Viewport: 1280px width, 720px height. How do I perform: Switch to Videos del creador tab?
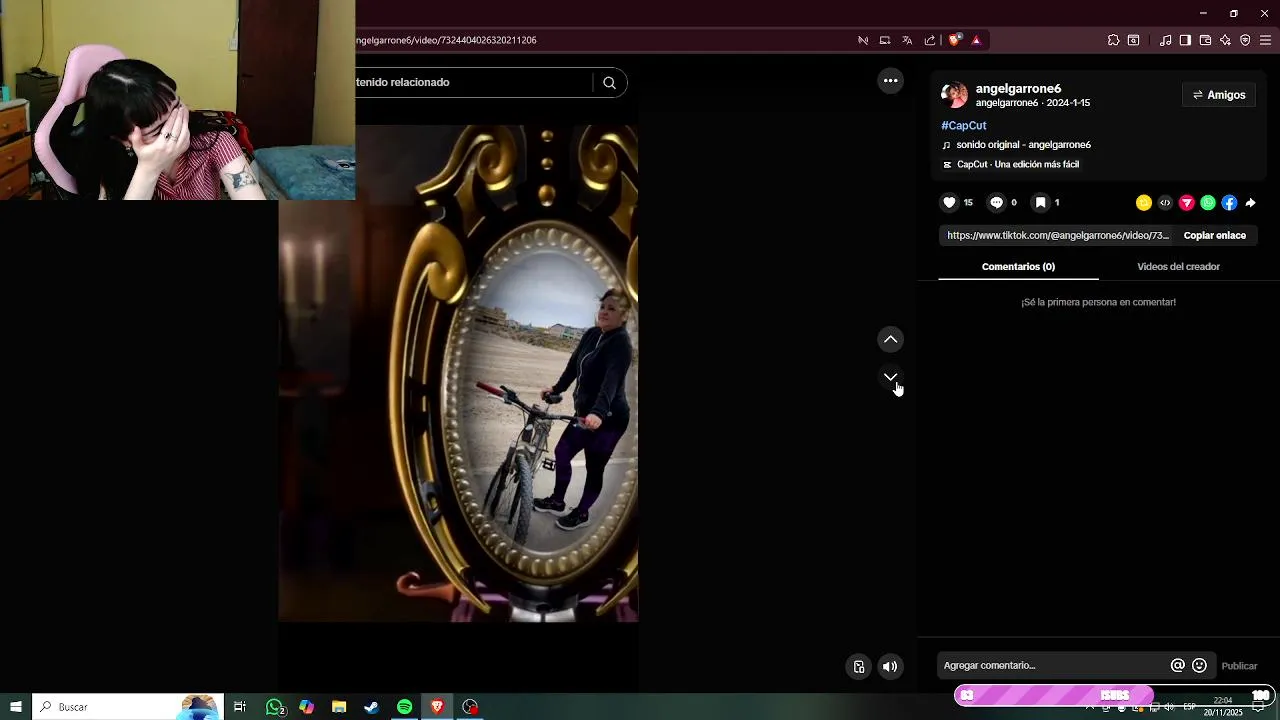pos(1178,267)
